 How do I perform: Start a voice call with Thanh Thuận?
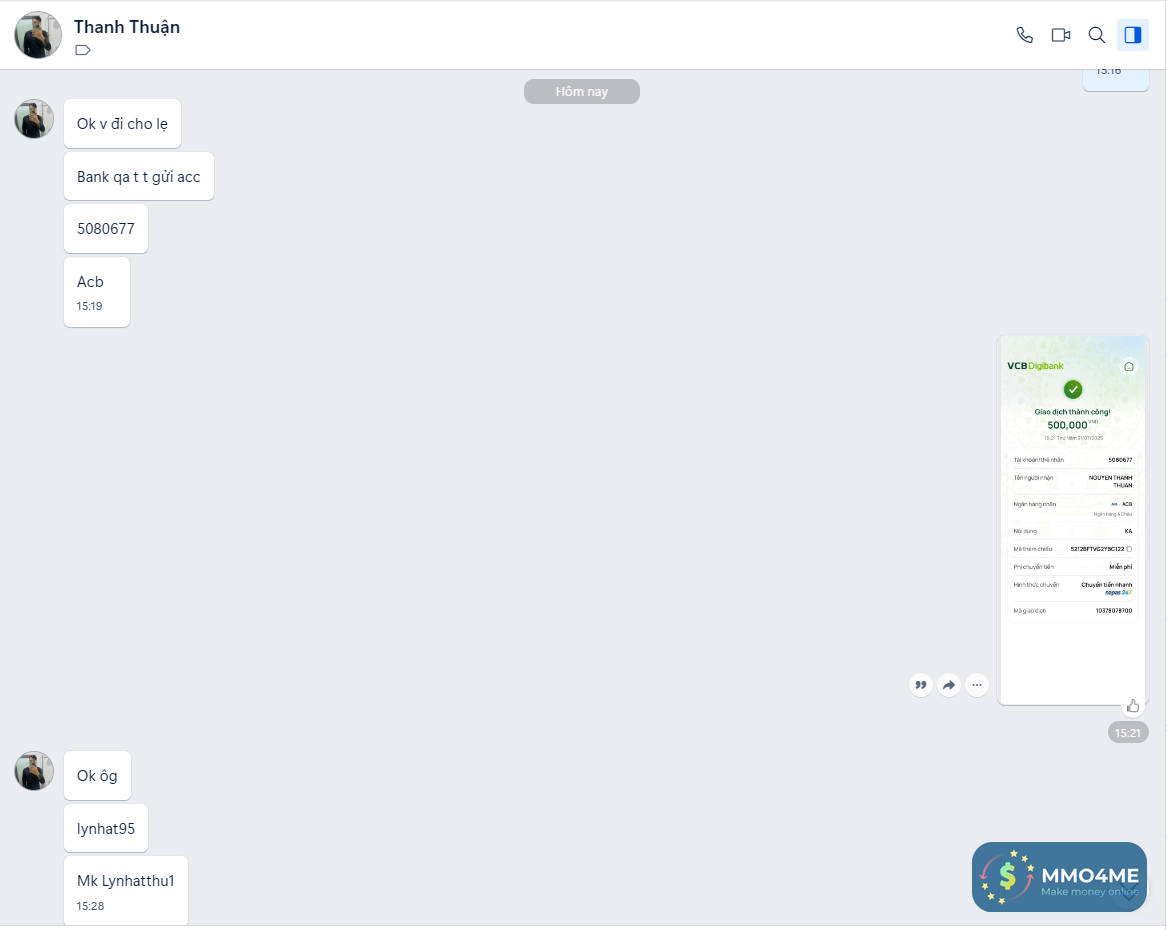pyautogui.click(x=1024, y=35)
